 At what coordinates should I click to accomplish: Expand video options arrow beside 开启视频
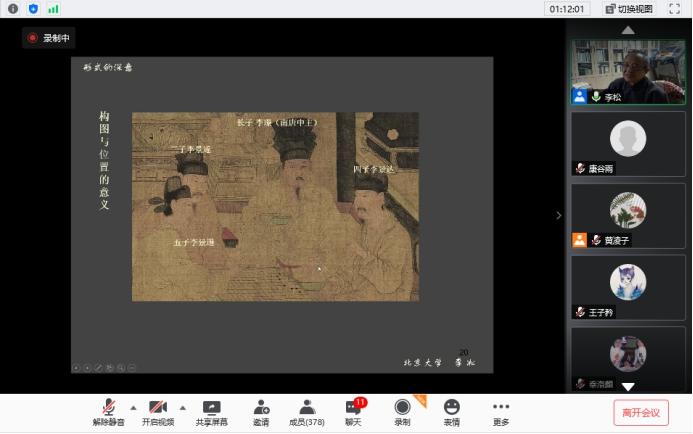pos(182,408)
